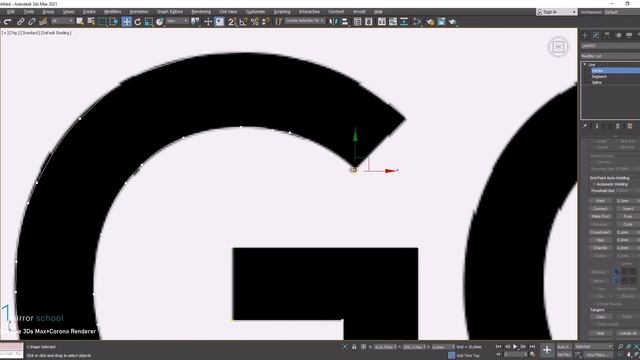Toggle the Selection Lock icon in status bar

354,347
